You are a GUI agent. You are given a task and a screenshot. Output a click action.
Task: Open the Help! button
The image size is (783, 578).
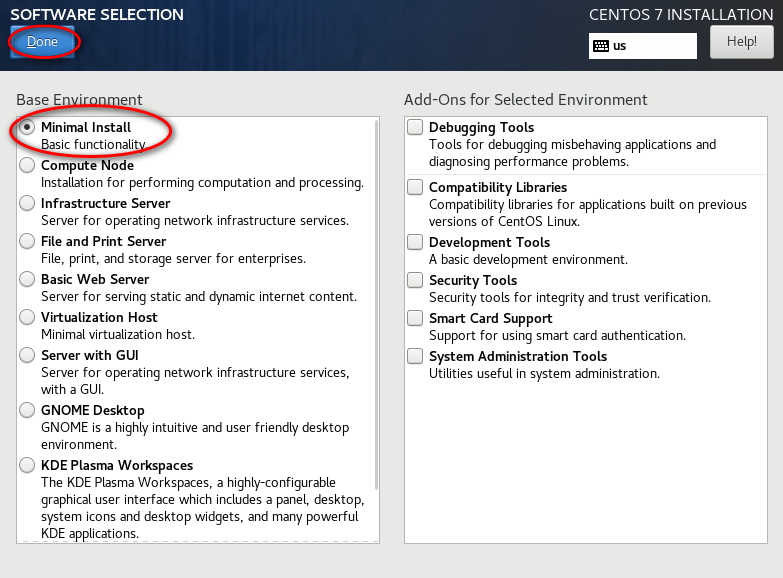pyautogui.click(x=742, y=42)
